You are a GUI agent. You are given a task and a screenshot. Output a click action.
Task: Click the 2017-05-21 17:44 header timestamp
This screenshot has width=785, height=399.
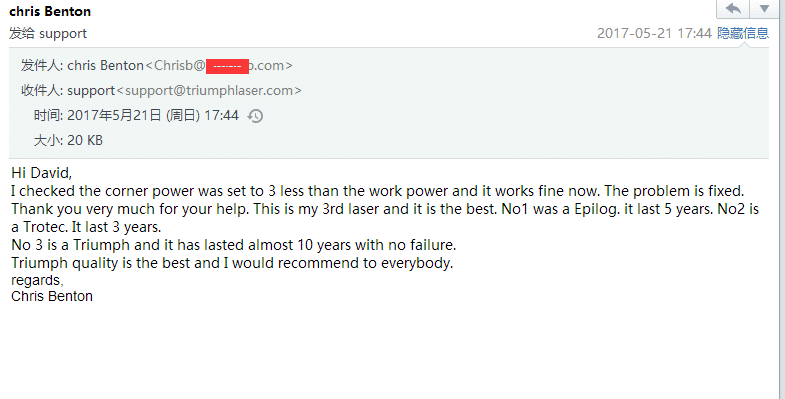pyautogui.click(x=654, y=33)
